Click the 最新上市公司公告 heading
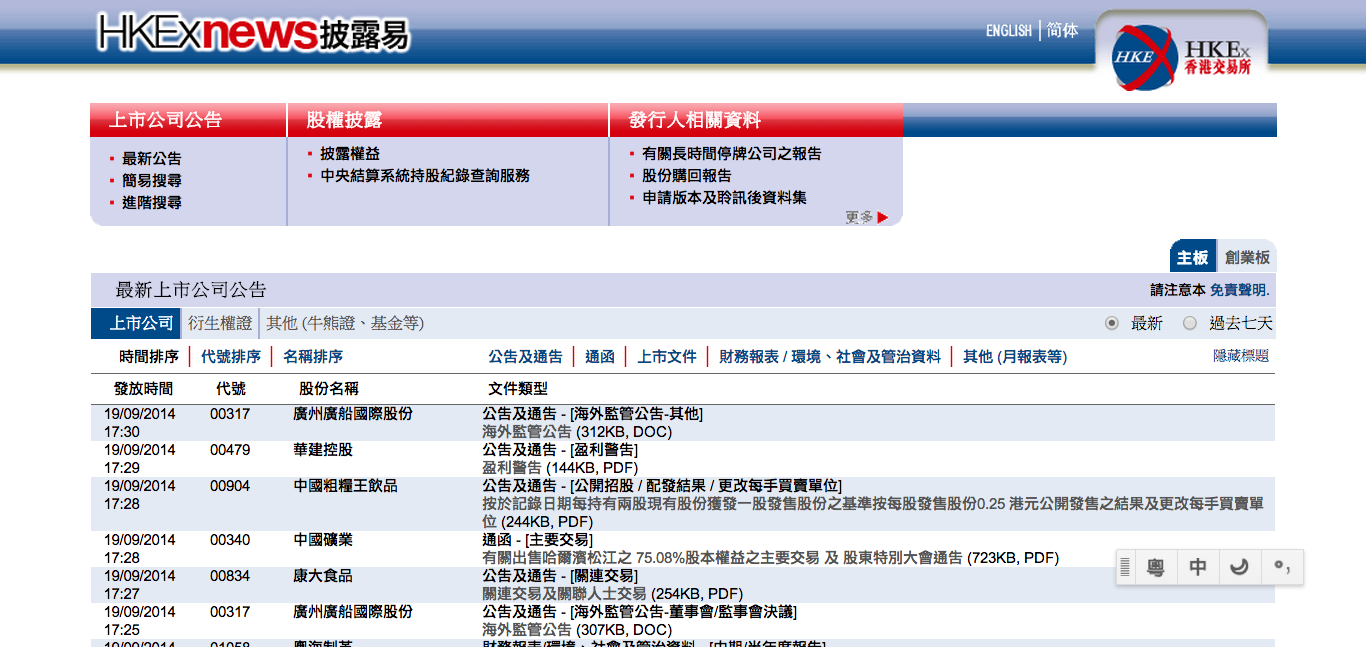The height and width of the screenshot is (647, 1366). coord(191,290)
